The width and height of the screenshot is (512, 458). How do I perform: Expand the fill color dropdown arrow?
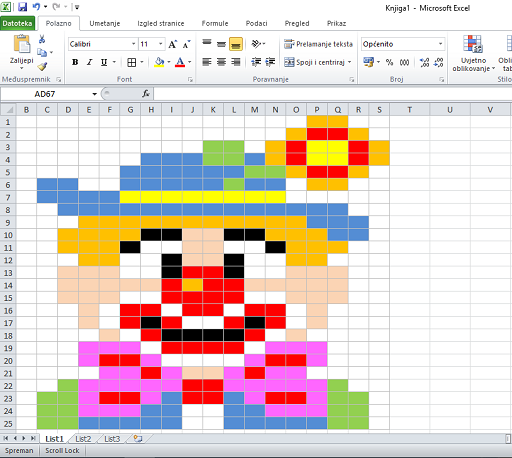pyautogui.click(x=169, y=62)
